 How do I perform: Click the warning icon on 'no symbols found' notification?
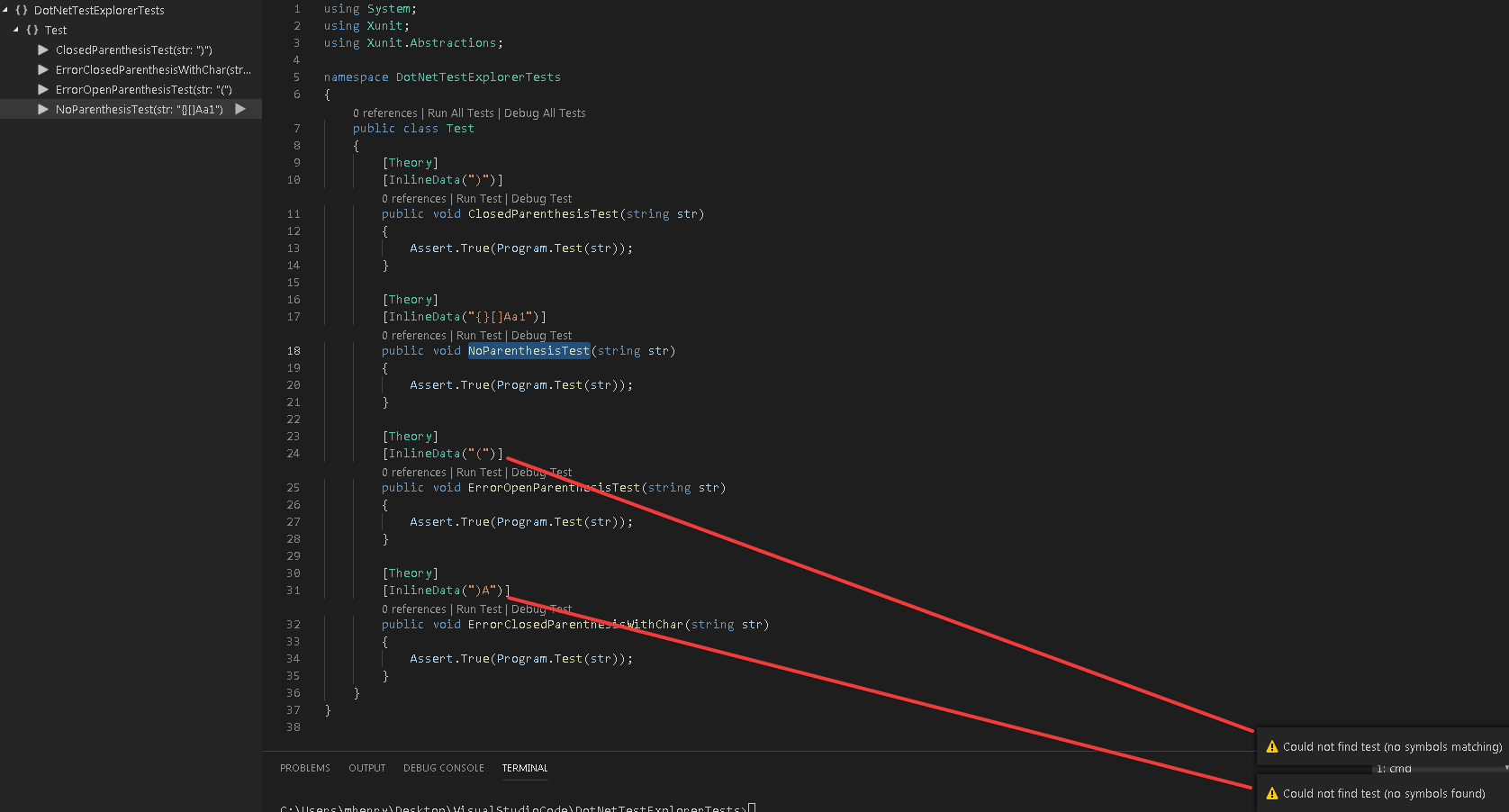click(x=1271, y=793)
